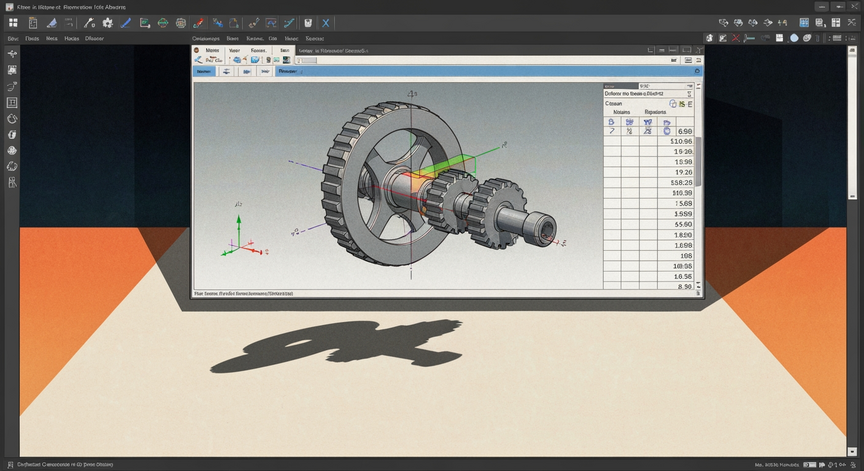
Task: Select the blue B icon in table header
Action: point(611,122)
